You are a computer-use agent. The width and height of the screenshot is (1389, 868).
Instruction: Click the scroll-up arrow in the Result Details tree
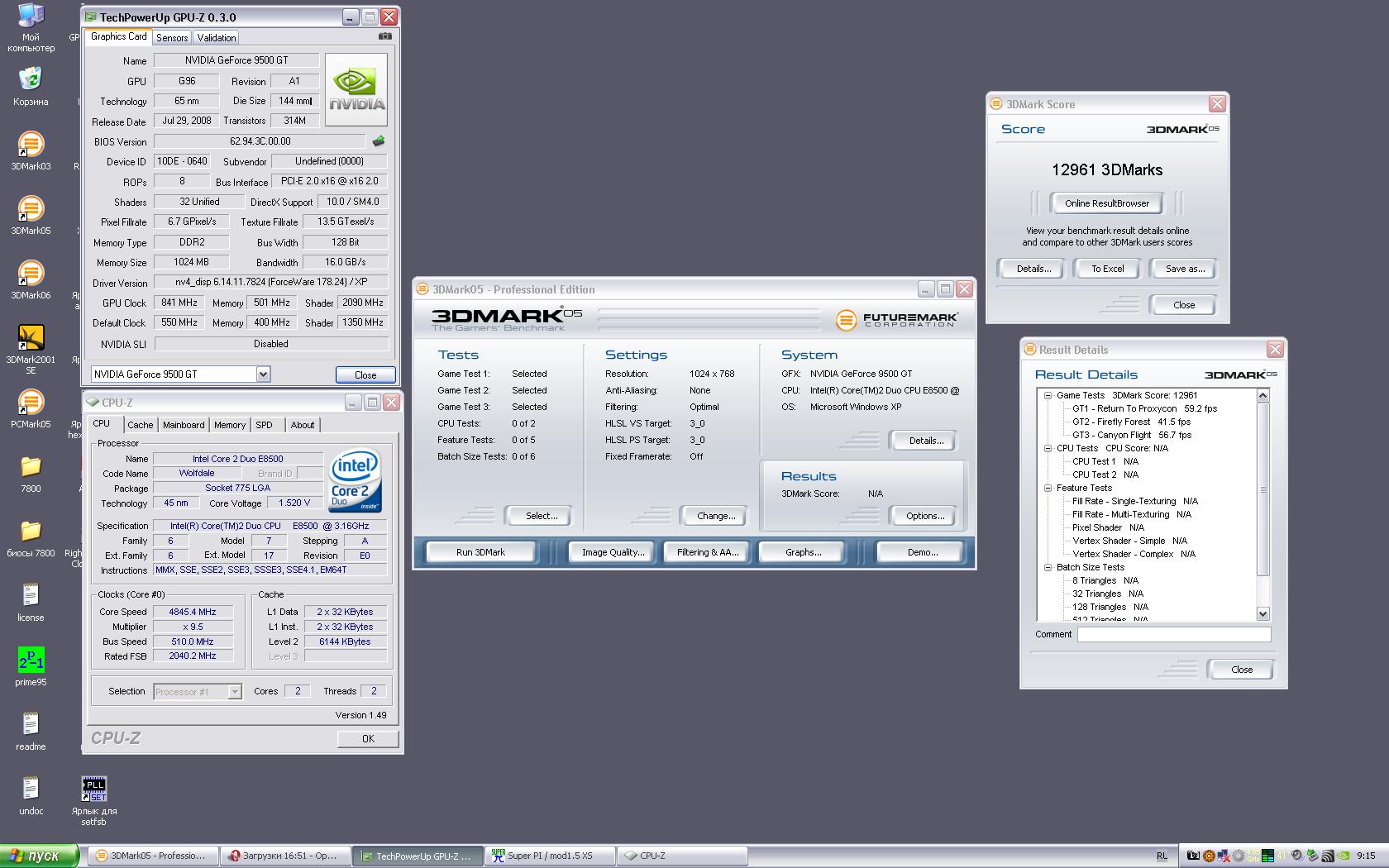(x=1263, y=396)
